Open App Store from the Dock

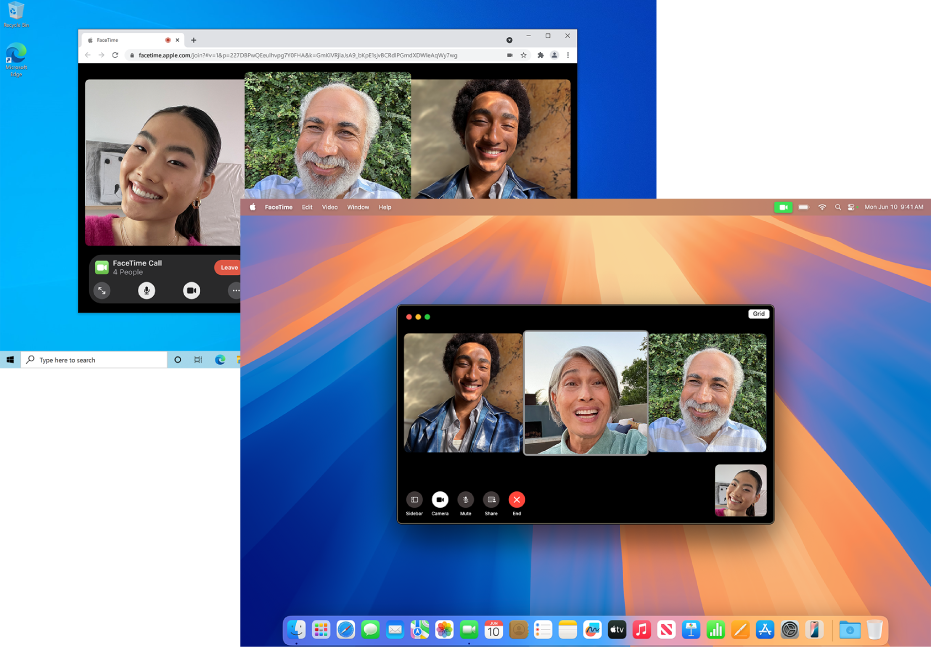[x=765, y=629]
